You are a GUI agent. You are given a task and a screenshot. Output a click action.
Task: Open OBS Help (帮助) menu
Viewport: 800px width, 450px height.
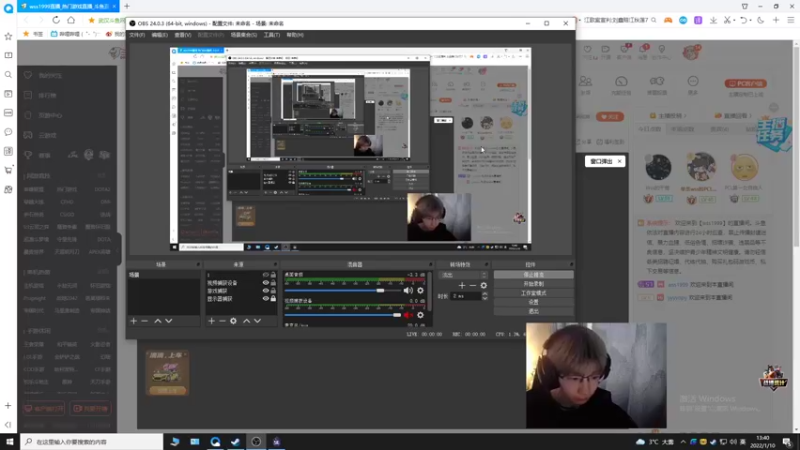coord(295,35)
